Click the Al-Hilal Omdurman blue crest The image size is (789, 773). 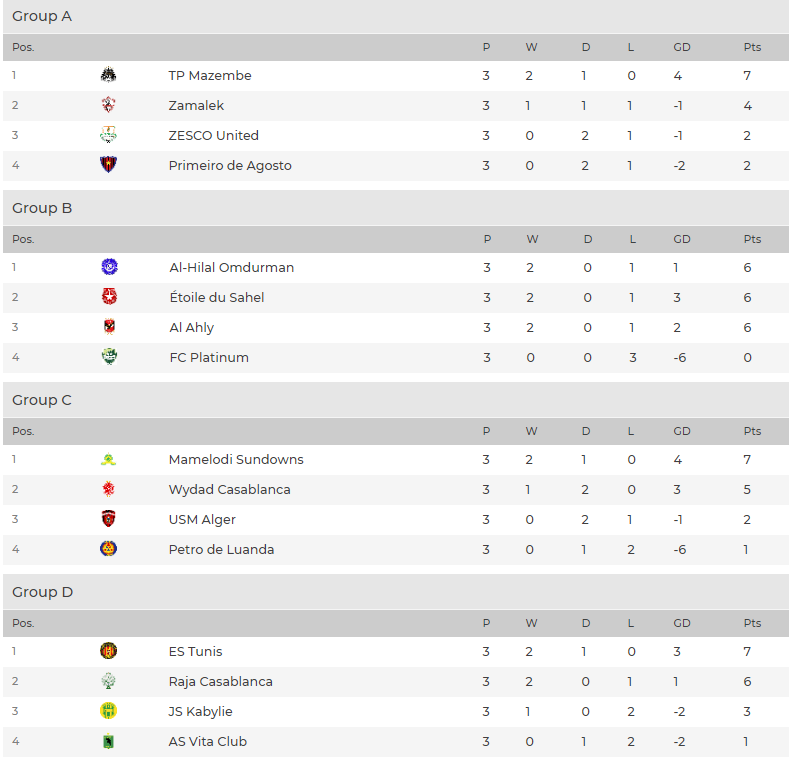point(109,266)
